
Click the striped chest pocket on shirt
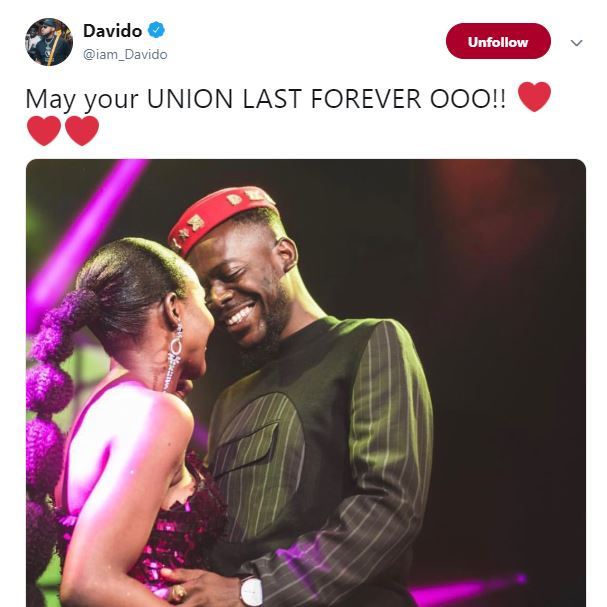coord(245,449)
